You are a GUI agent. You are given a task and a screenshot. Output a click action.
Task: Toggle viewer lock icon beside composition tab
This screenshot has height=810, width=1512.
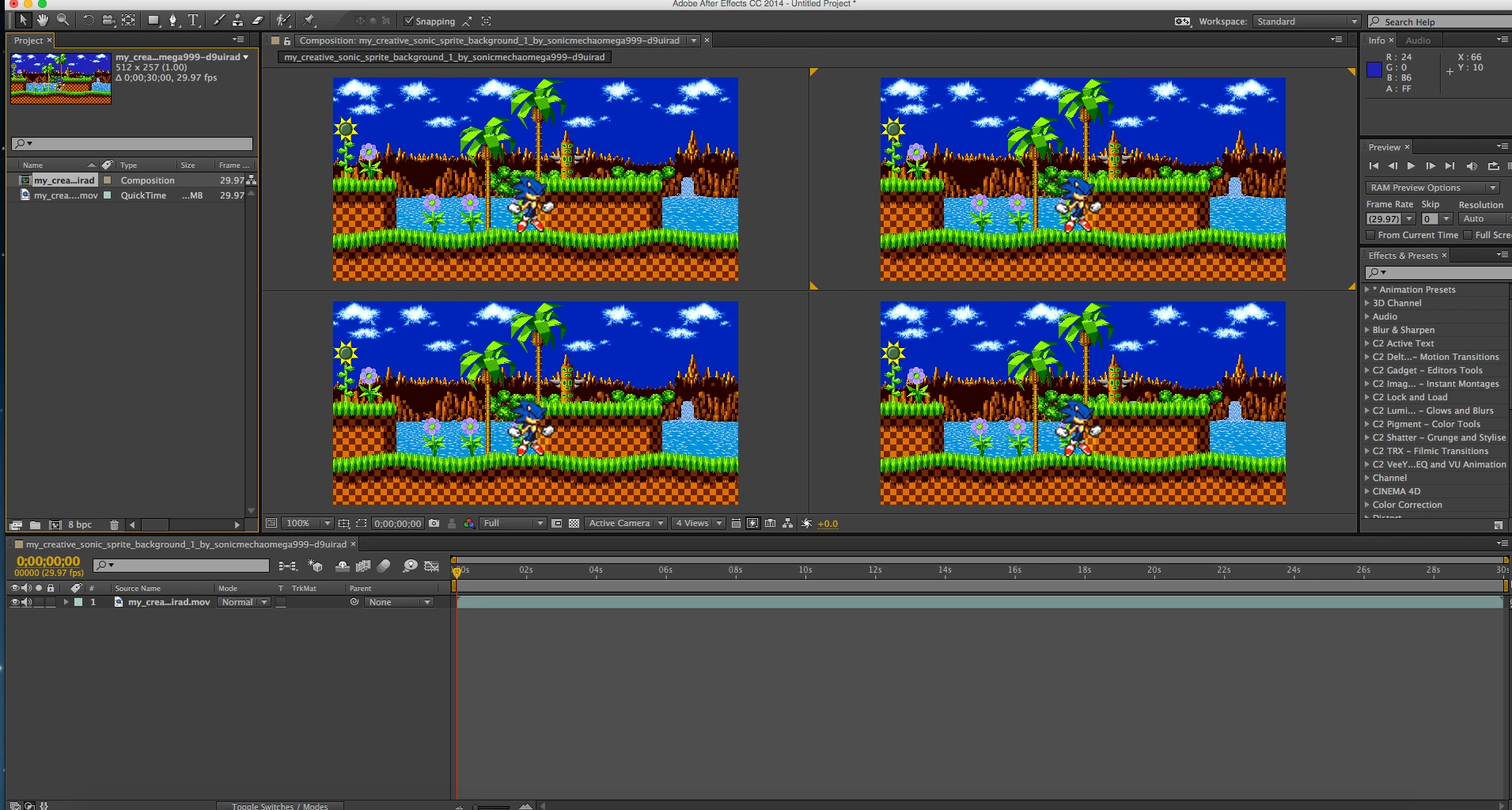tap(287, 40)
